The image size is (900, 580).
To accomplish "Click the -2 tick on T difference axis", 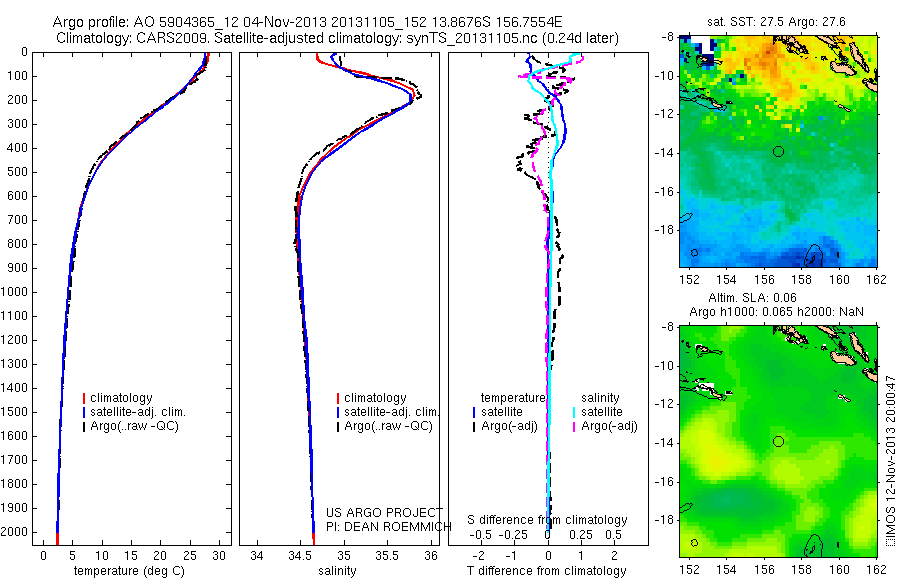I will coord(479,556).
